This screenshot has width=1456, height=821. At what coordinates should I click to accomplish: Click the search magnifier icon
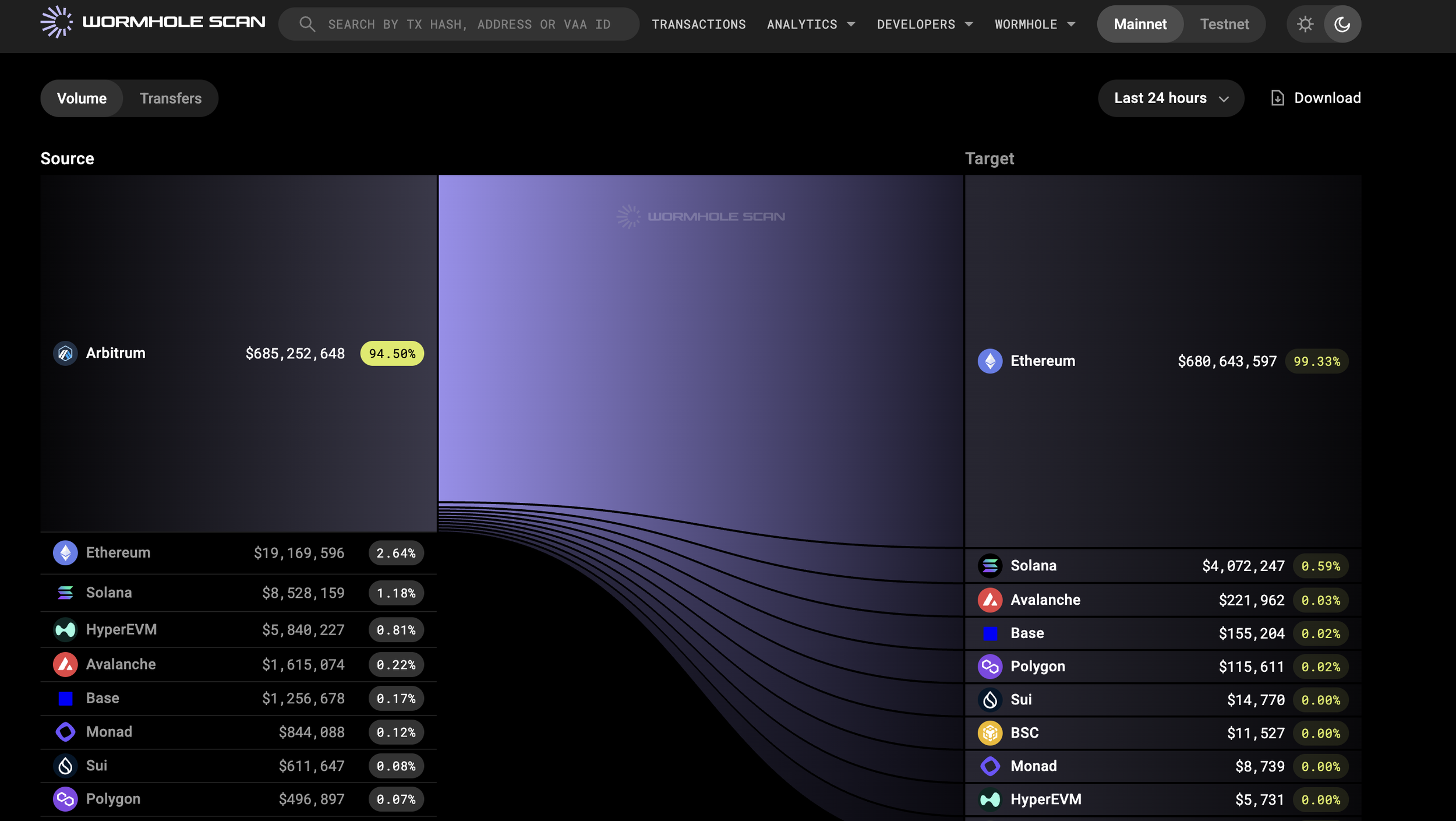point(307,24)
